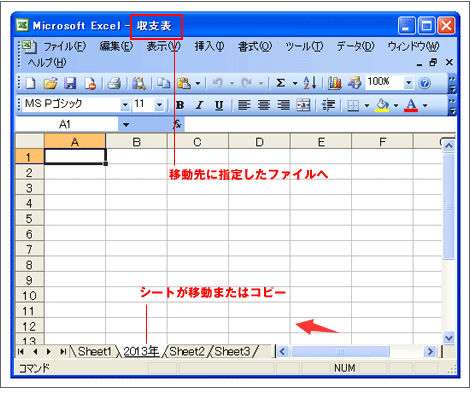Viewport: 476px width, 393px height.
Task: Open the ウィンドウ(W) menu
Action: (x=413, y=46)
